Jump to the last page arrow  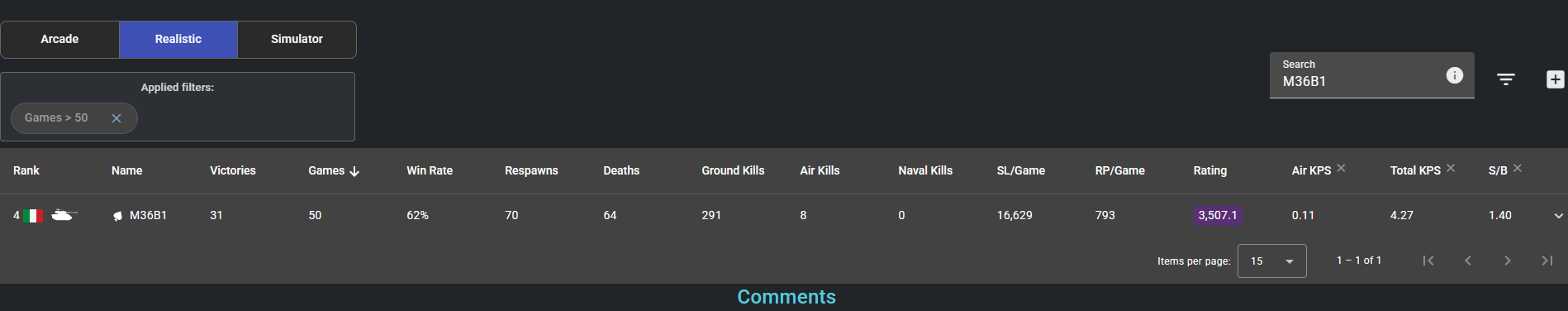(1547, 261)
